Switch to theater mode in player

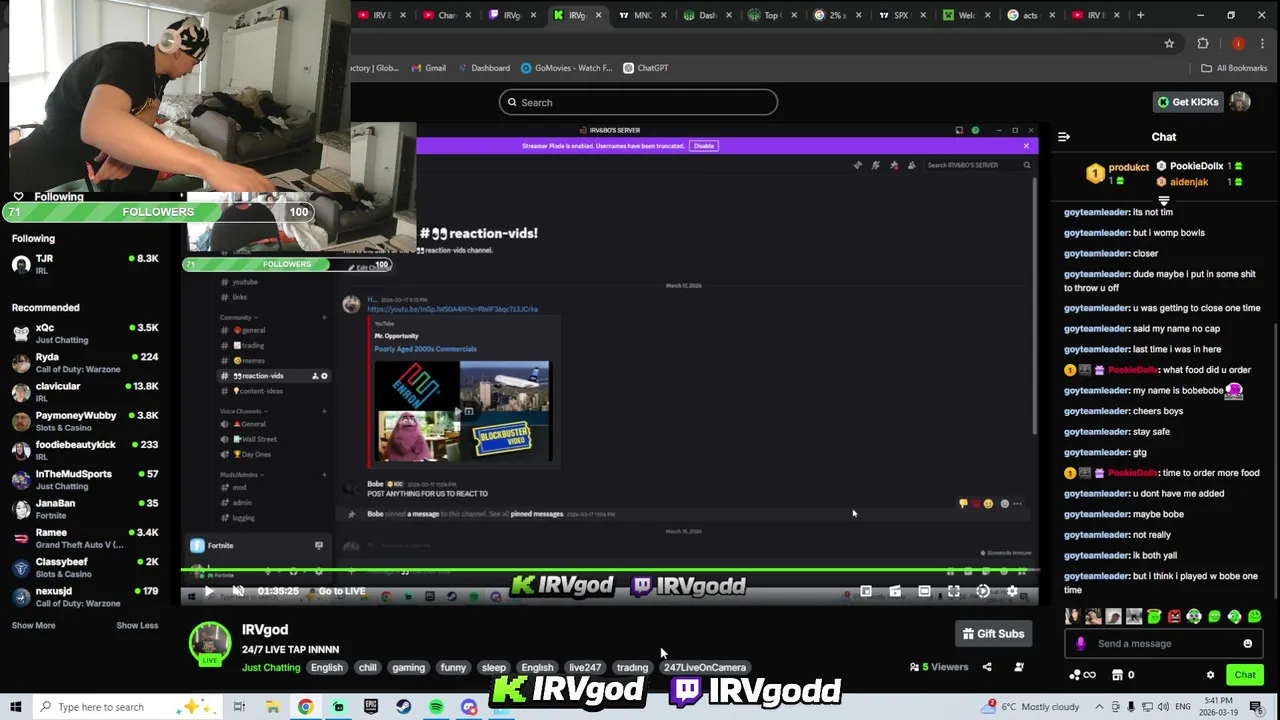click(x=924, y=592)
